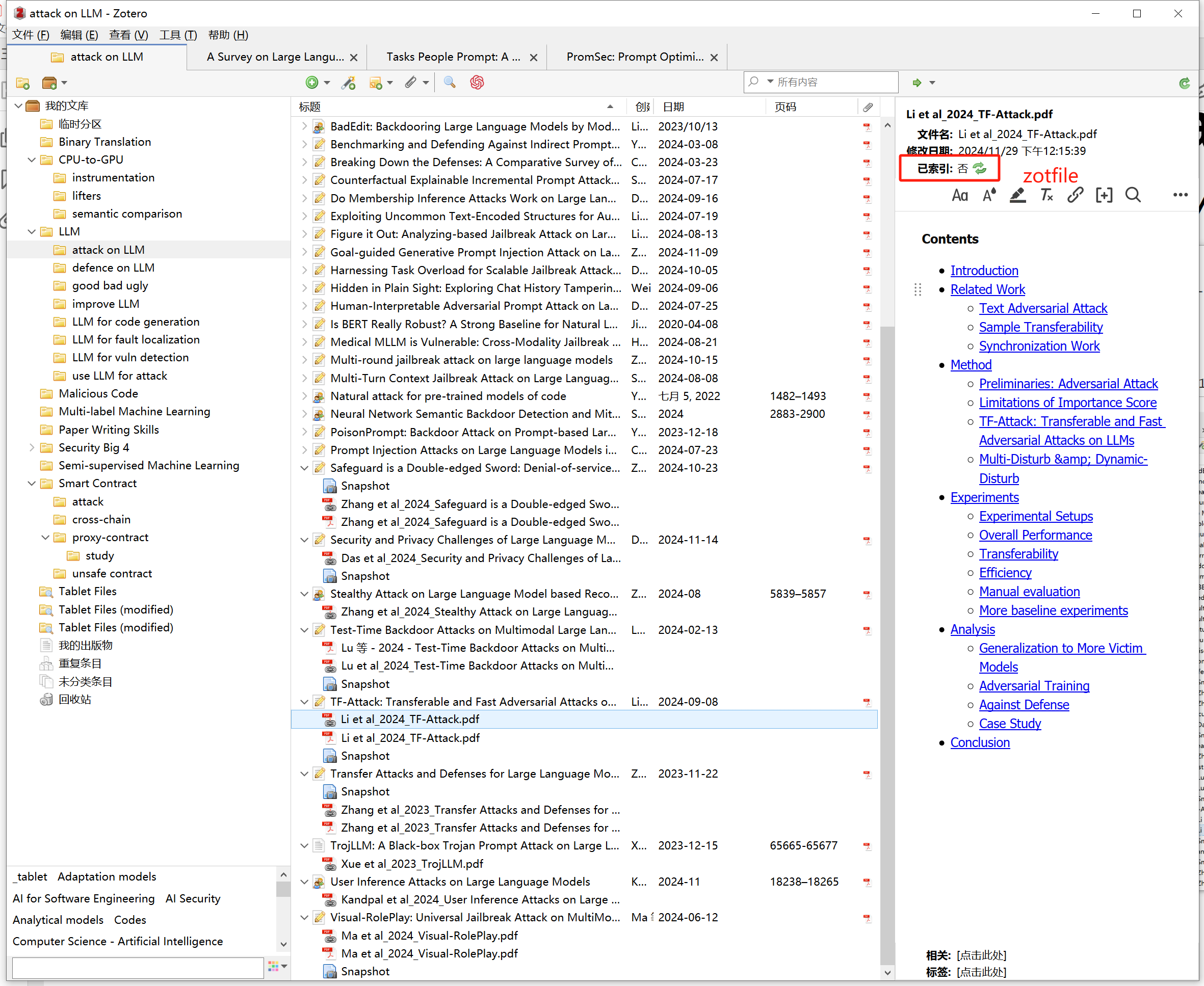Click 点击此处 next to 相关
The width and height of the screenshot is (1204, 986).
tap(981, 955)
